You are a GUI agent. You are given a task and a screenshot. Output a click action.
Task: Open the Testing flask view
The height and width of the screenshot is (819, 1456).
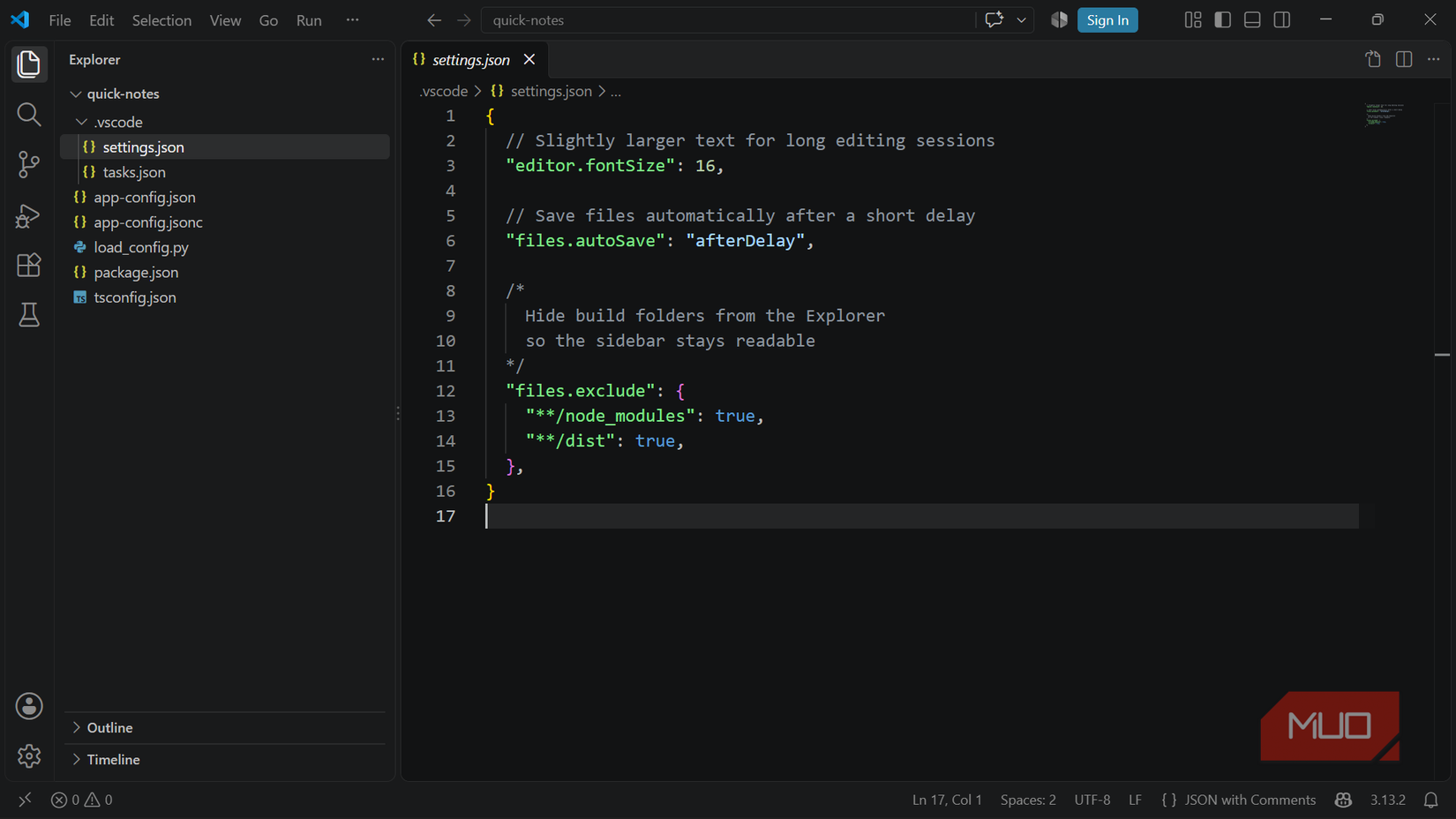click(x=29, y=315)
